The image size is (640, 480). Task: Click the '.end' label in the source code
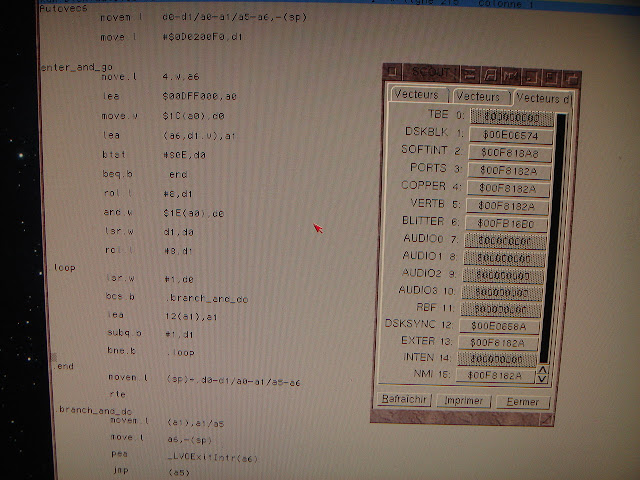63,366
